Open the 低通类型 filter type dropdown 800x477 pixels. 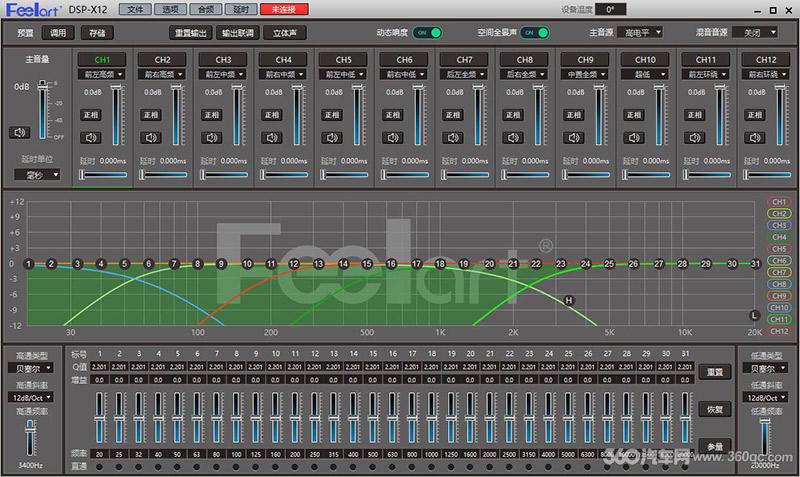[x=765, y=368]
